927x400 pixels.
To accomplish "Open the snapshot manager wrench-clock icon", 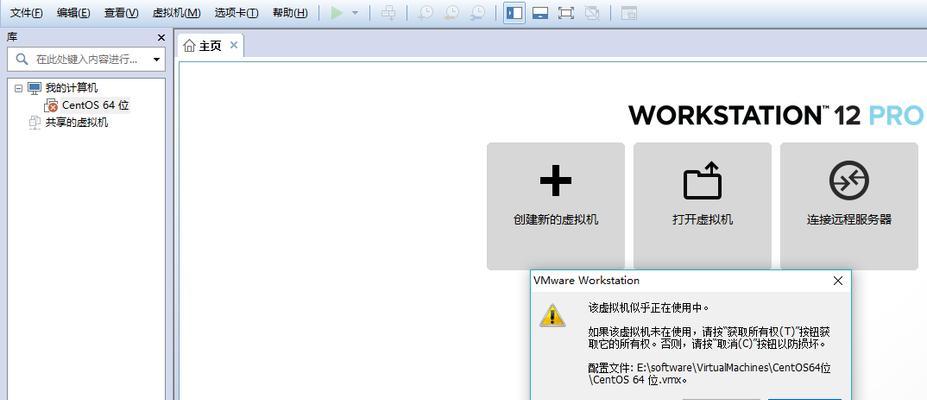I will [x=477, y=13].
